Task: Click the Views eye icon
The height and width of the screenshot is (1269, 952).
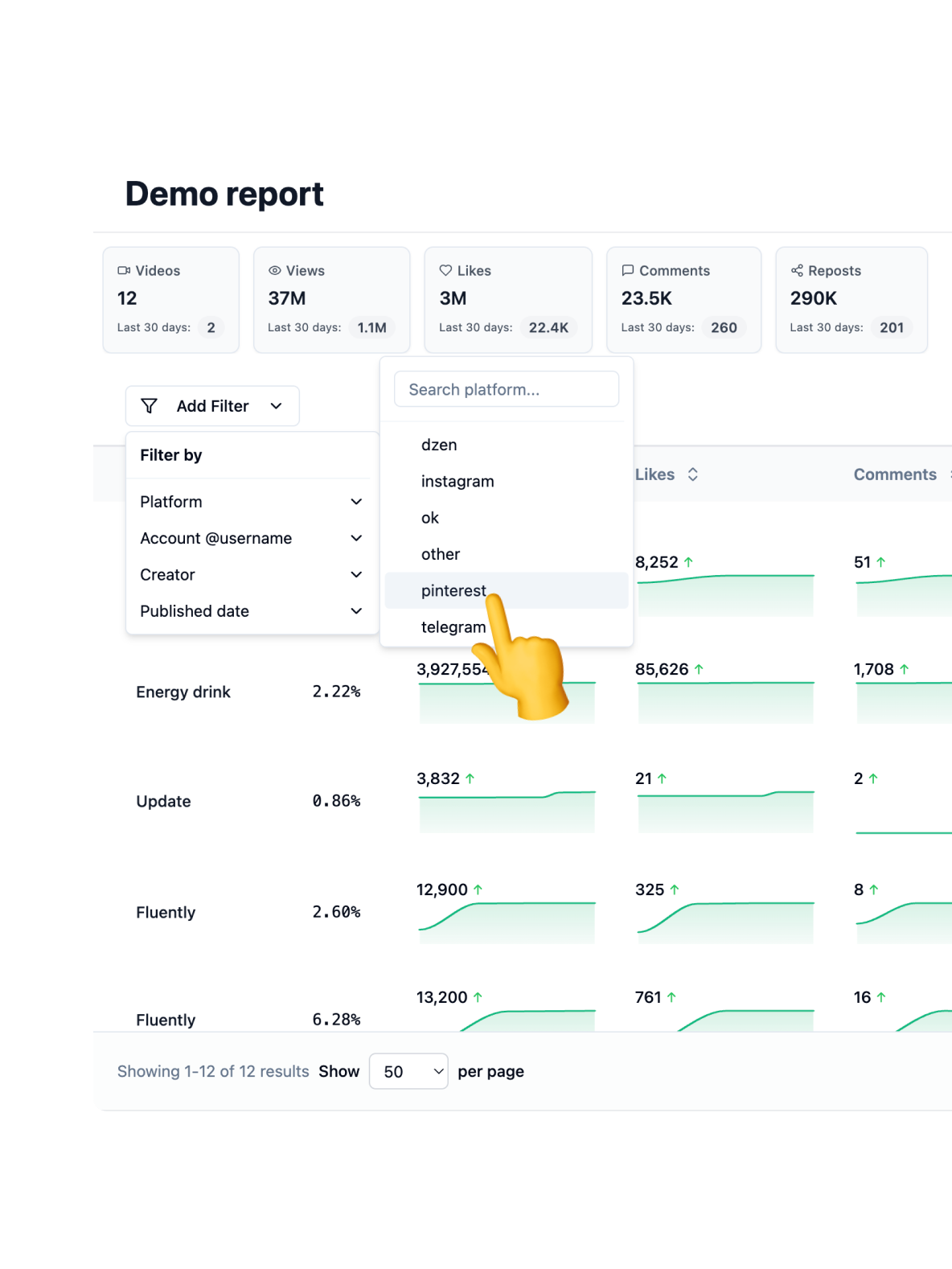Action: tap(274, 270)
